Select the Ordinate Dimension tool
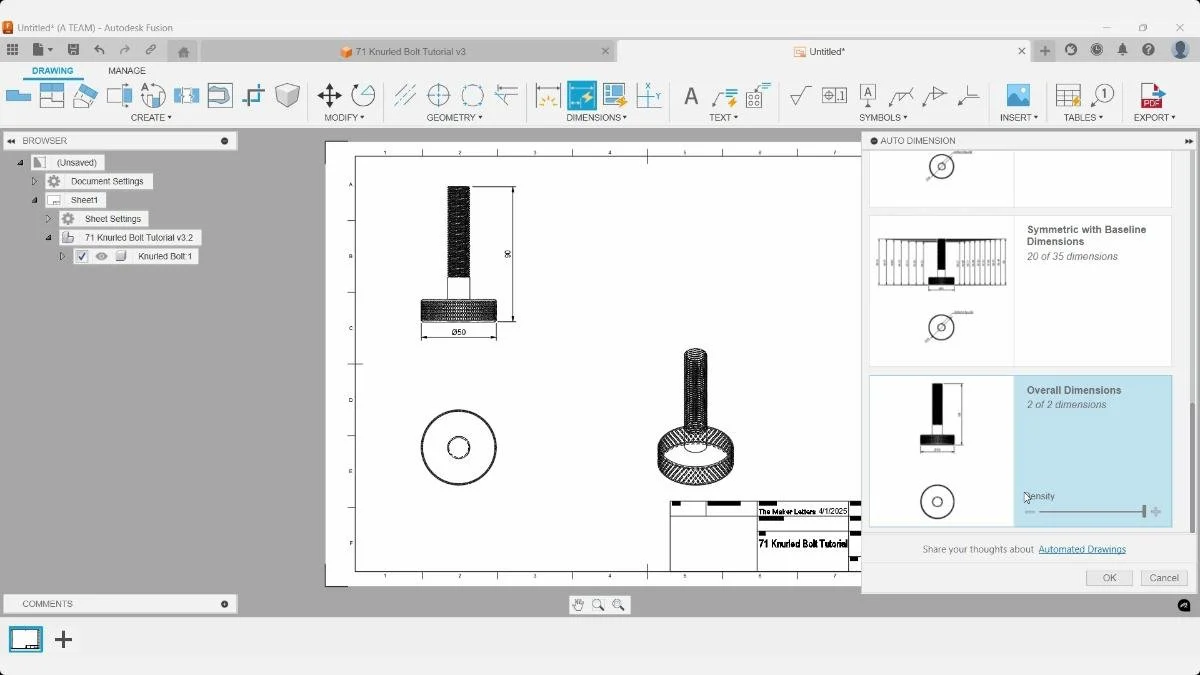Viewport: 1200px width, 675px height. 649,96
